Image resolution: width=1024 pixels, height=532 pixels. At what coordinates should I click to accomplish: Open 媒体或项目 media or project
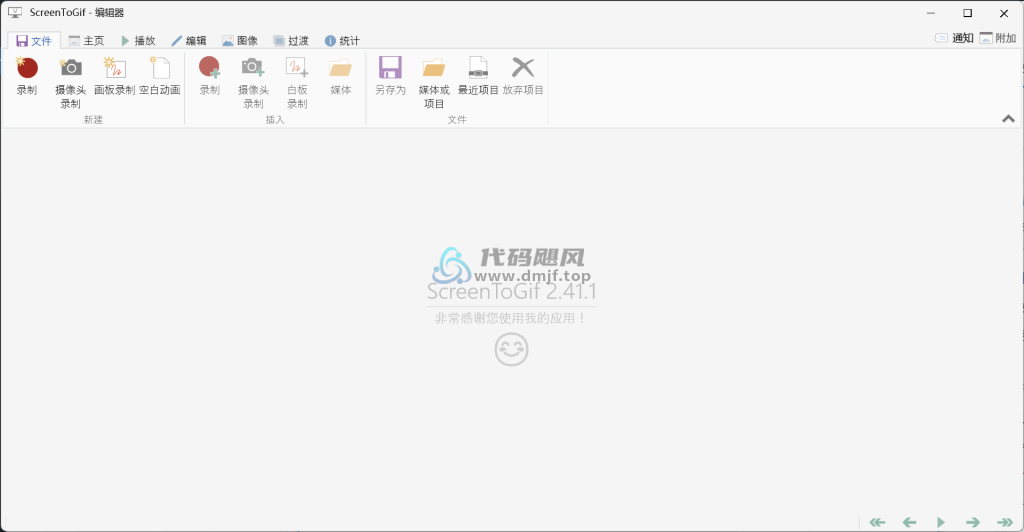[434, 82]
